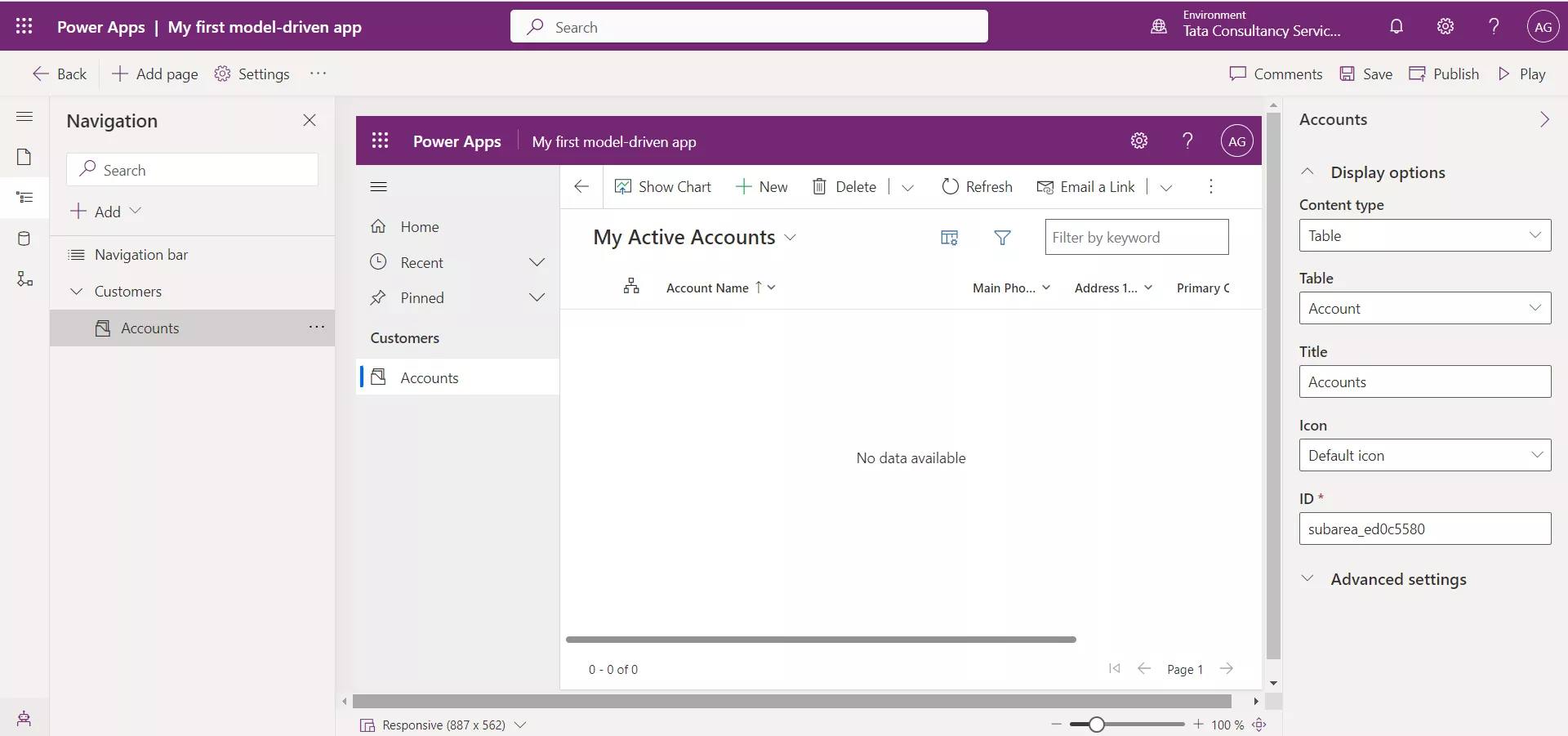Image resolution: width=1568 pixels, height=736 pixels.
Task: Open notifications with the bell icon
Action: 1396,26
